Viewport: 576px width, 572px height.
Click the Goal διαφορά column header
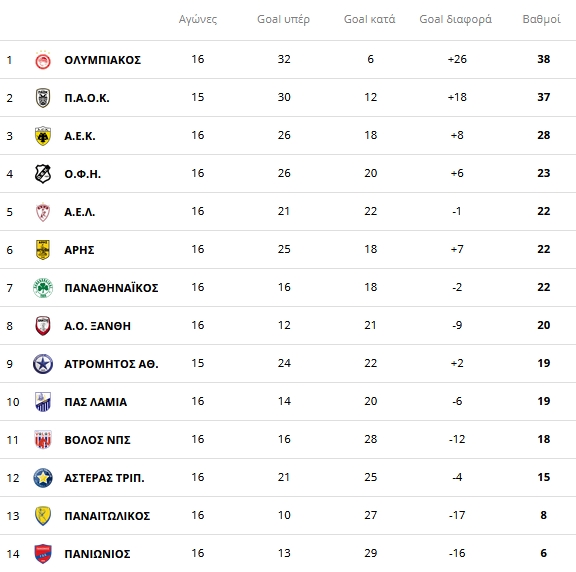pos(456,19)
